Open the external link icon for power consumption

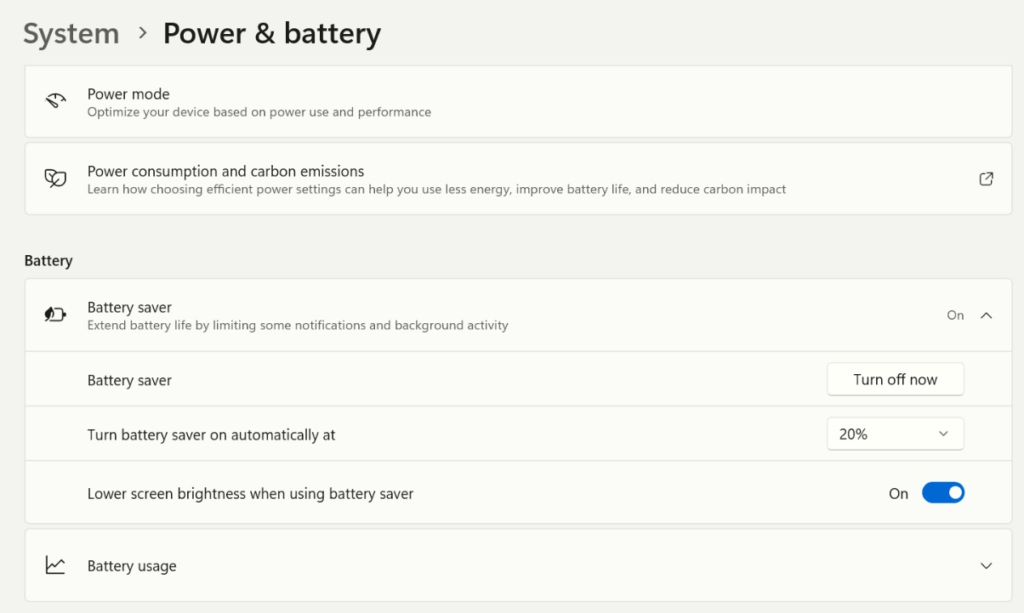pos(986,179)
